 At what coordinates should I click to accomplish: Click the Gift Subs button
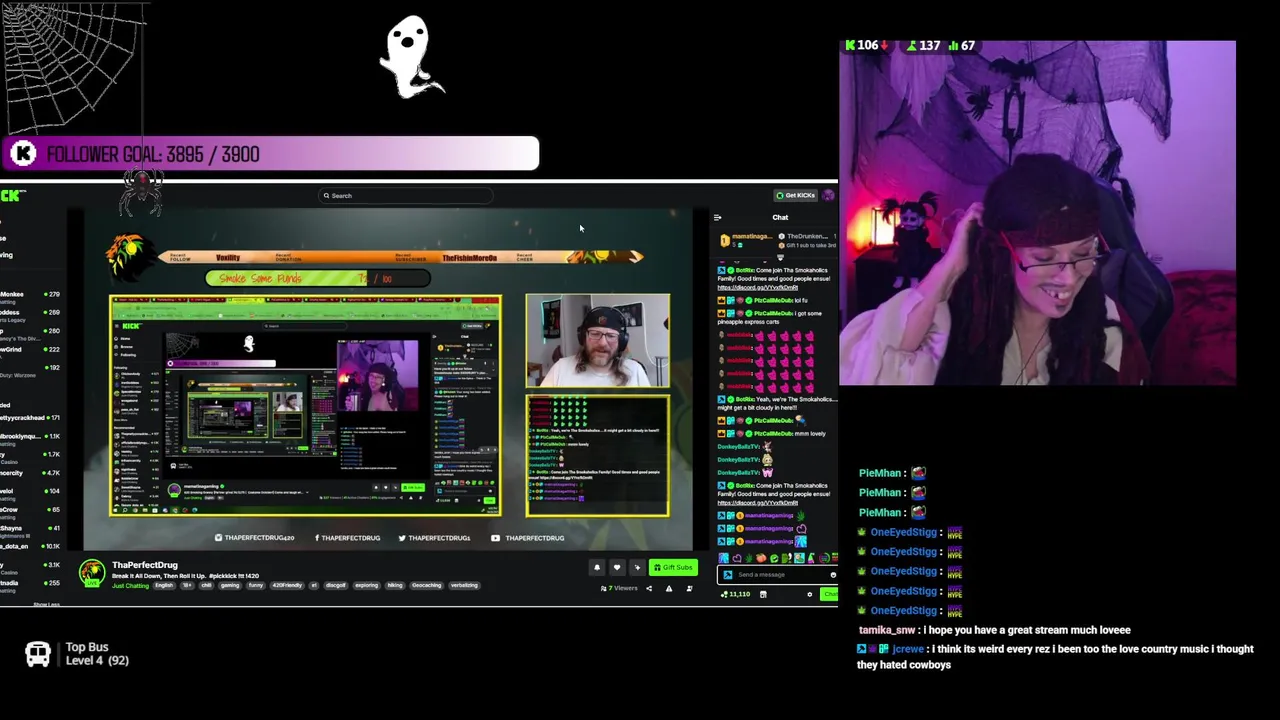click(673, 568)
